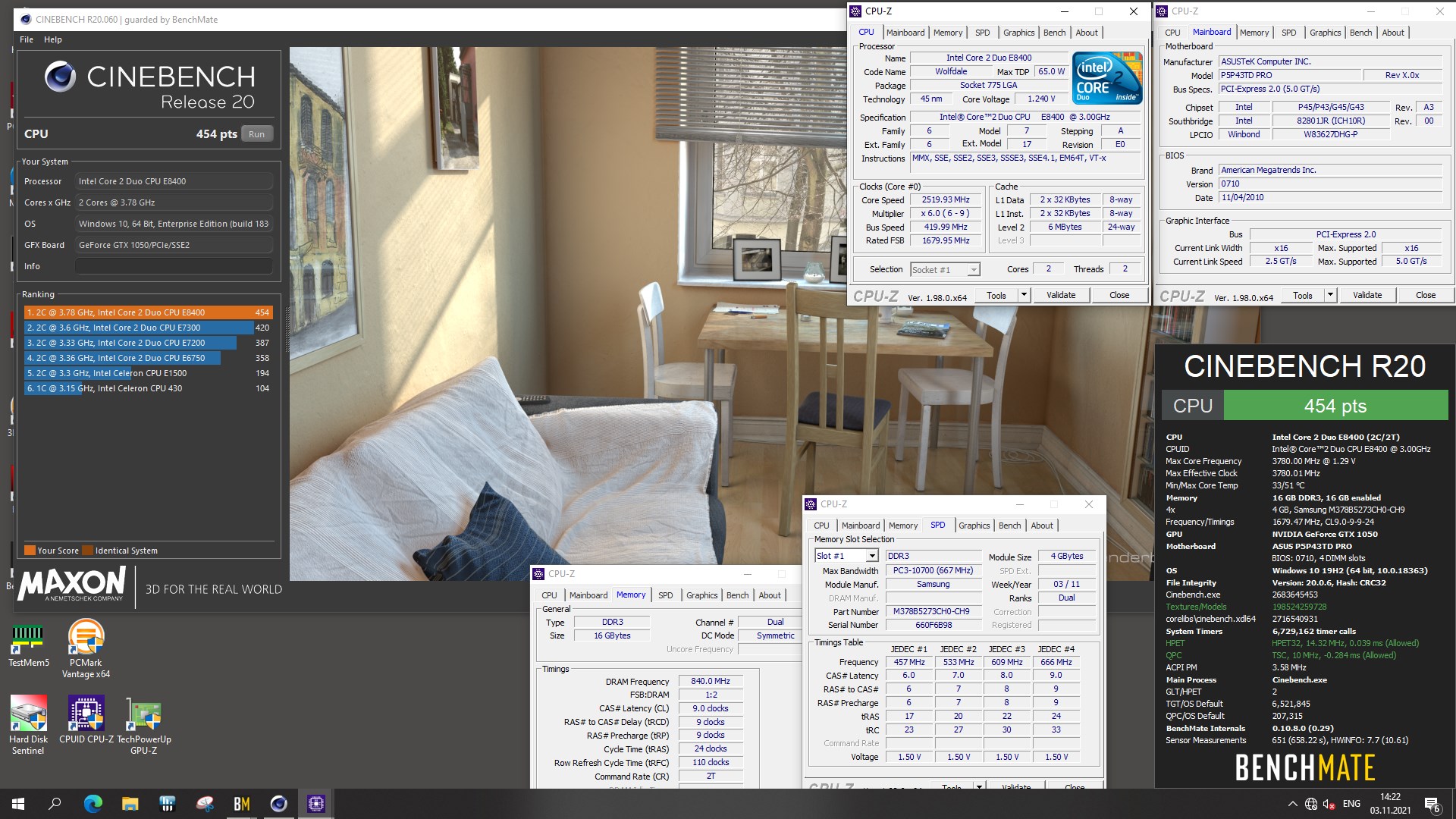This screenshot has width=1456, height=819.
Task: Launch Microsoft Edge from taskbar
Action: pos(93,804)
